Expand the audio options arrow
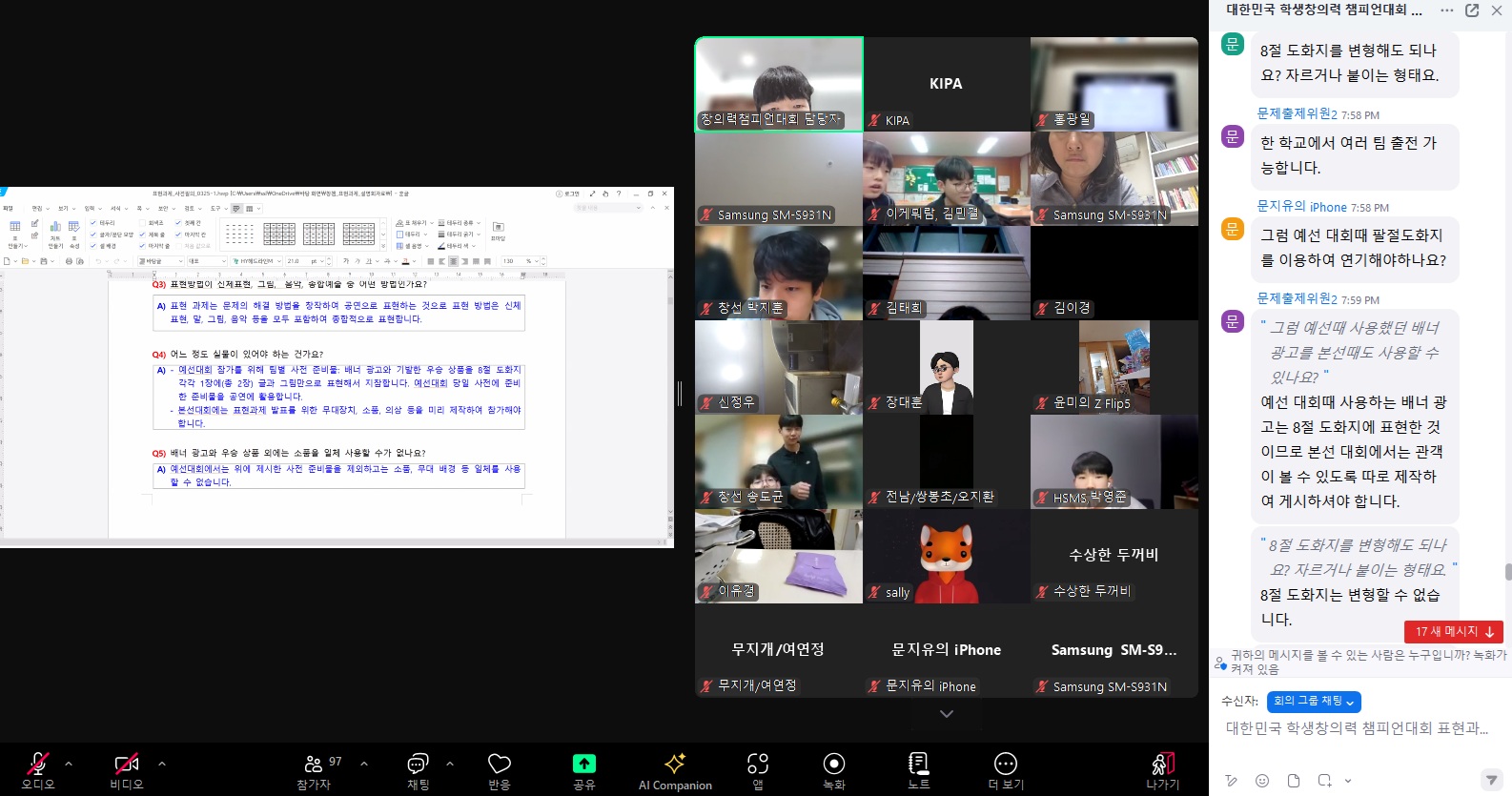1512x796 pixels. (69, 764)
